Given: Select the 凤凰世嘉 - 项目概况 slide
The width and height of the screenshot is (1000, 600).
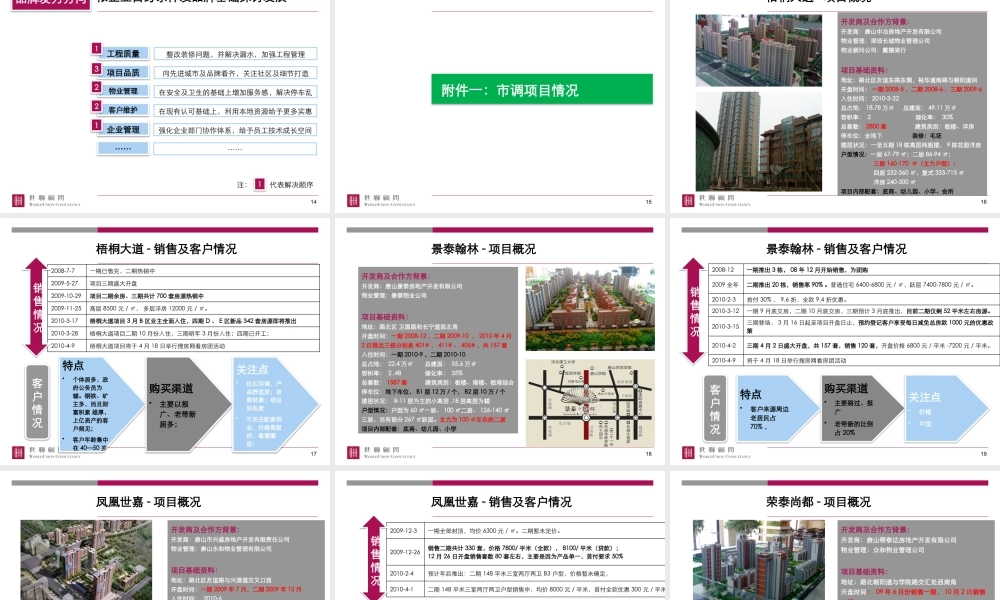Looking at the screenshot, I should pos(165,536).
